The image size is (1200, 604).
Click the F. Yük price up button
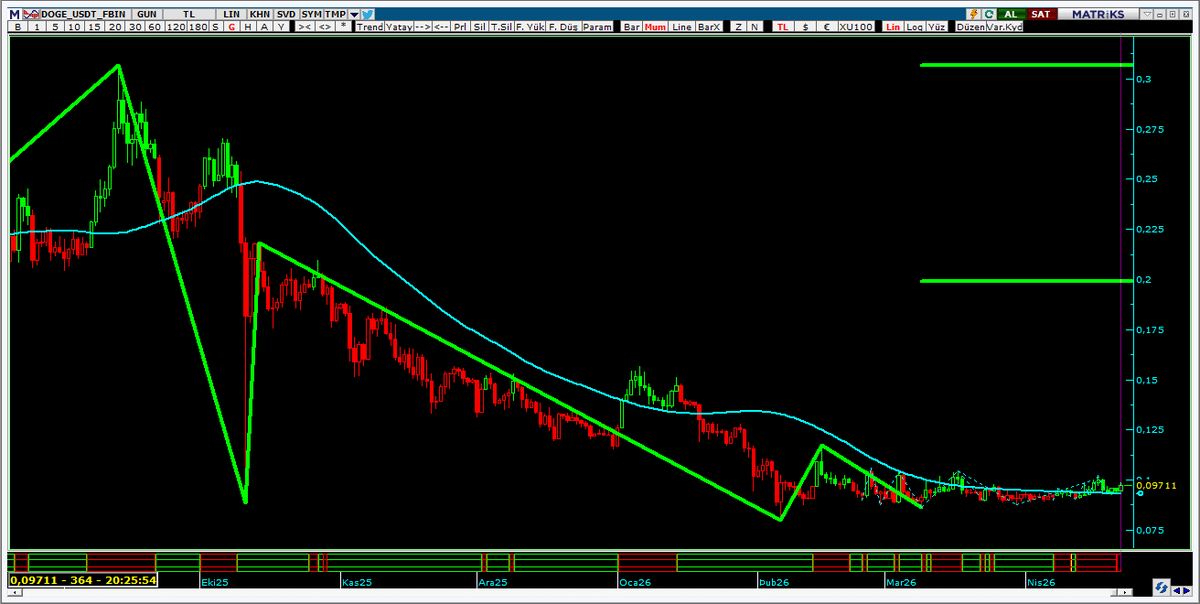coord(530,27)
